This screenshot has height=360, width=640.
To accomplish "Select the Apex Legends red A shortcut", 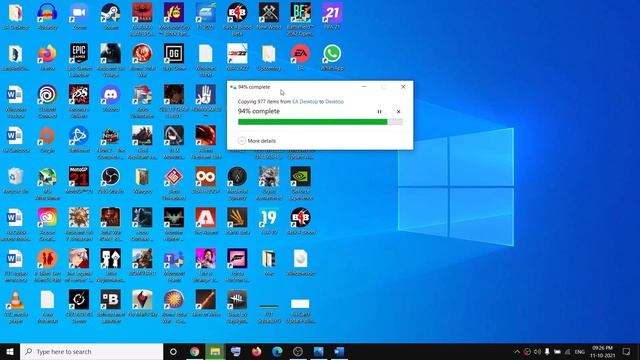I will (x=206, y=221).
